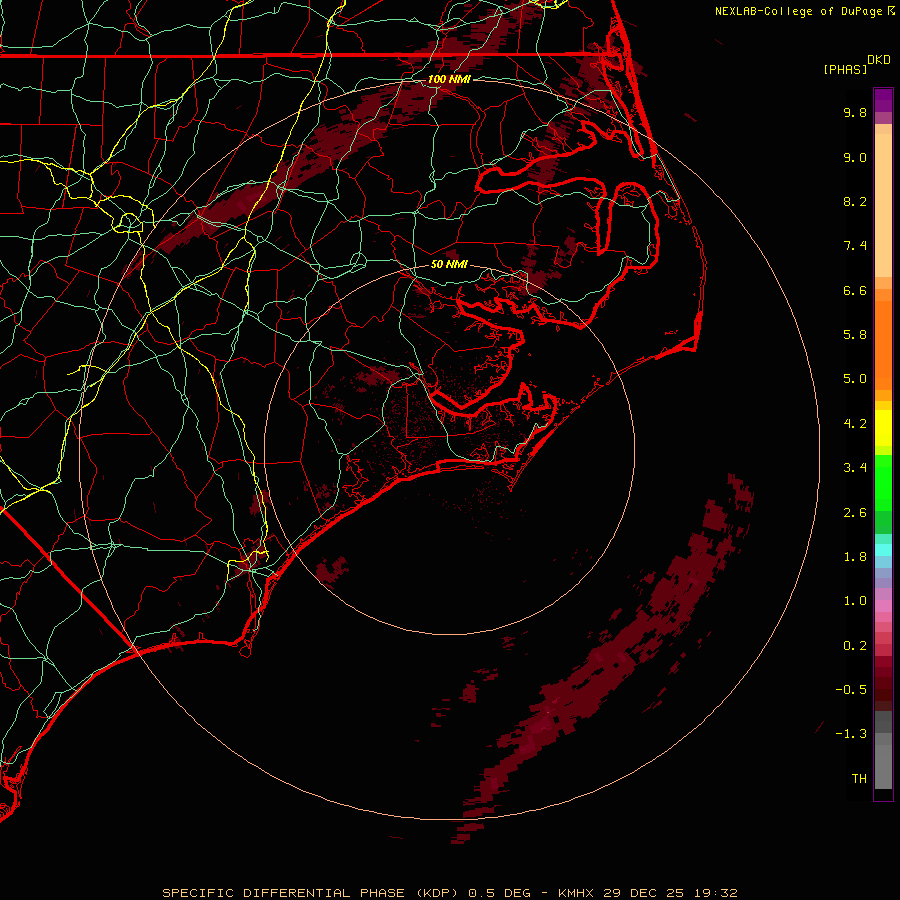The height and width of the screenshot is (900, 900).
Task: Click the [PHAS] units label
Action: coord(845,70)
